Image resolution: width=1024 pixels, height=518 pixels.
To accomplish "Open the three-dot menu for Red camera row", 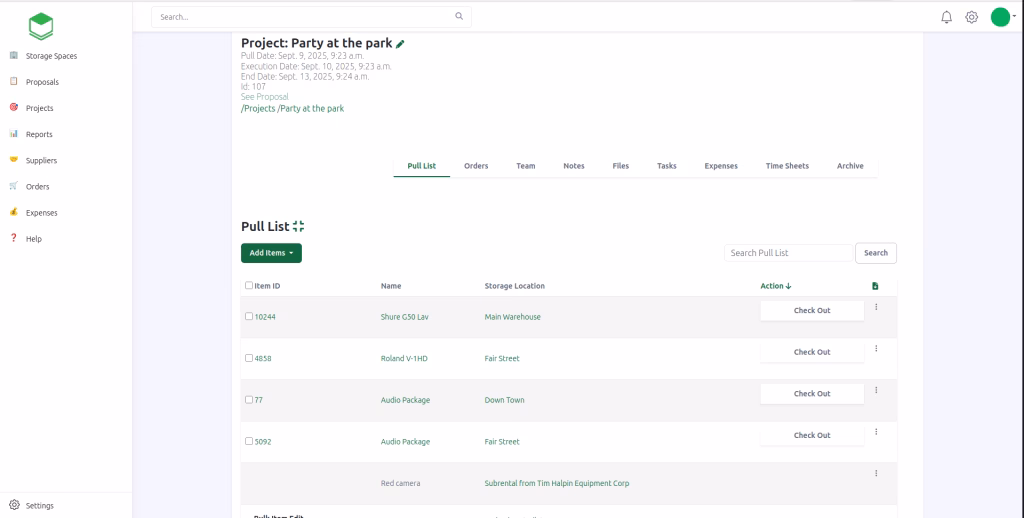I will pyautogui.click(x=876, y=473).
